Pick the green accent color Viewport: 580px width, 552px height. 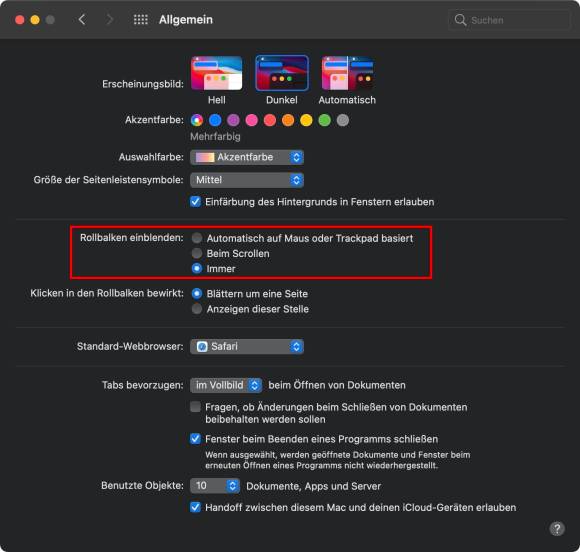click(324, 120)
